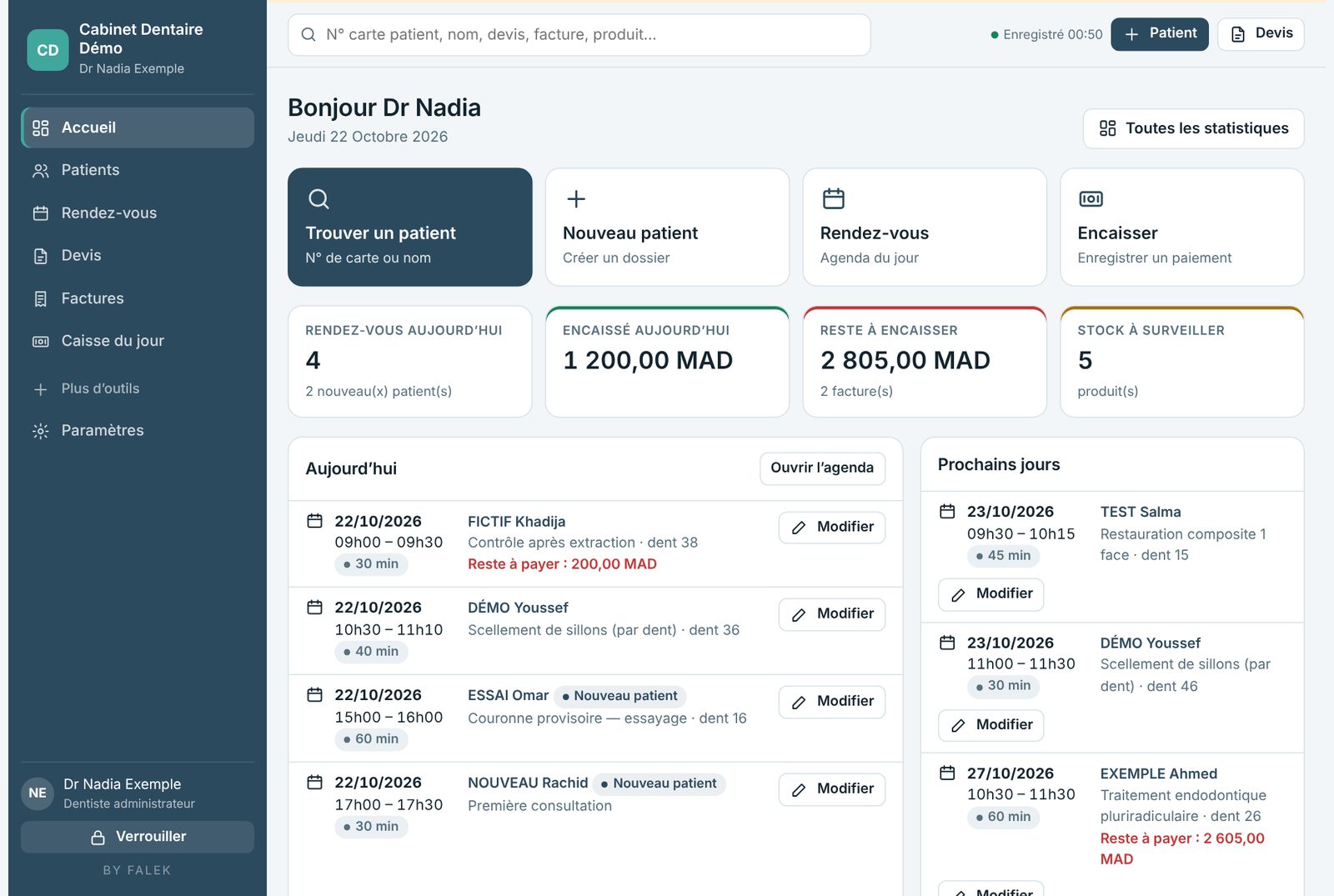This screenshot has width=1334, height=896.
Task: Click the Trouver un patient card
Action: pos(410,227)
